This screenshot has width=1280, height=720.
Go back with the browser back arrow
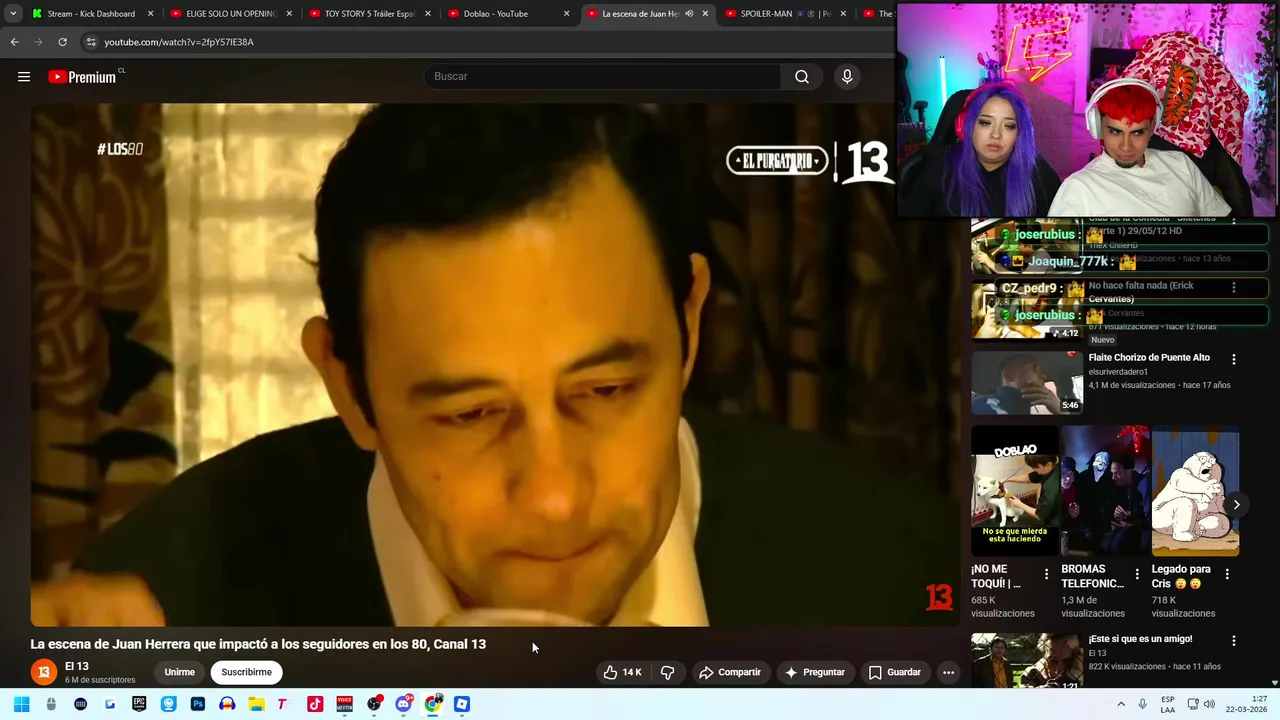(x=14, y=42)
